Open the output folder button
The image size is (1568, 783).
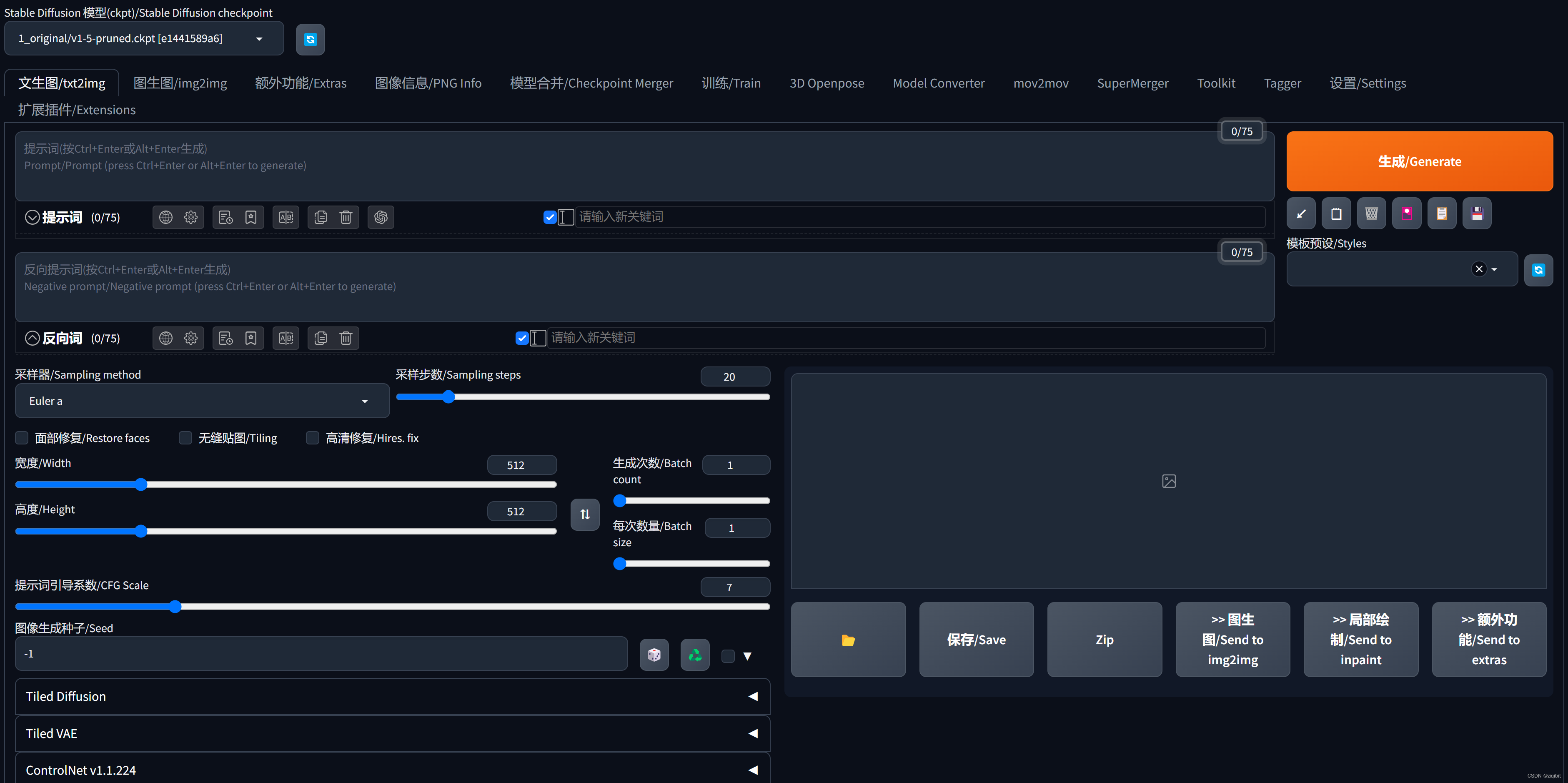point(849,640)
